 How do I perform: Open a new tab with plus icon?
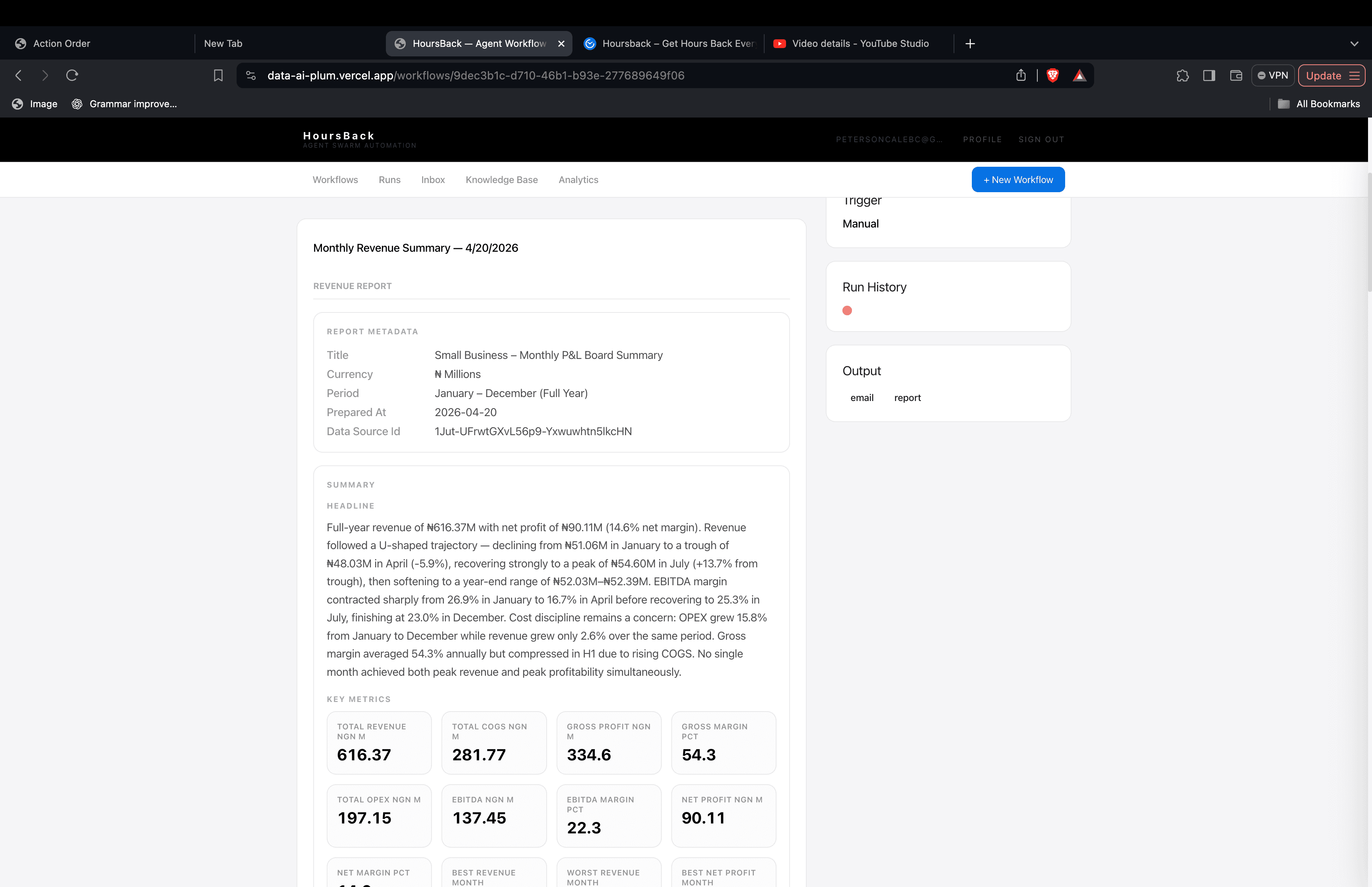(970, 44)
